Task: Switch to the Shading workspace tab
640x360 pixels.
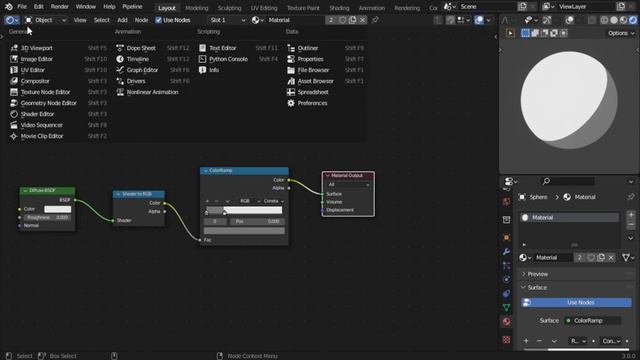Action: (x=339, y=8)
